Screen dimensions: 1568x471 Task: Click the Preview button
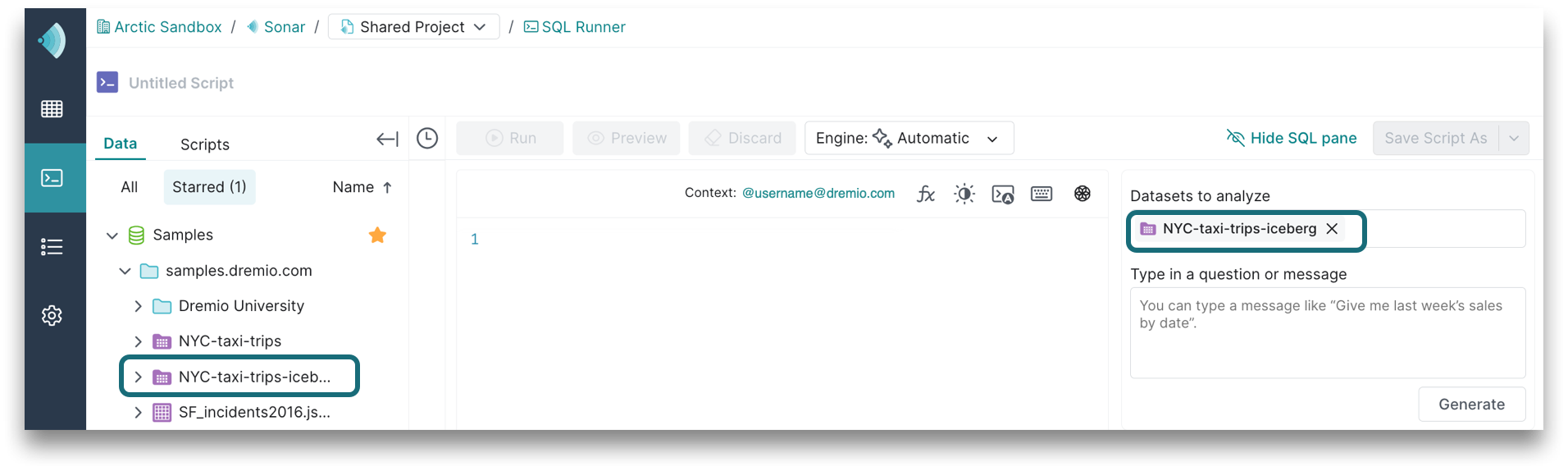tap(627, 138)
